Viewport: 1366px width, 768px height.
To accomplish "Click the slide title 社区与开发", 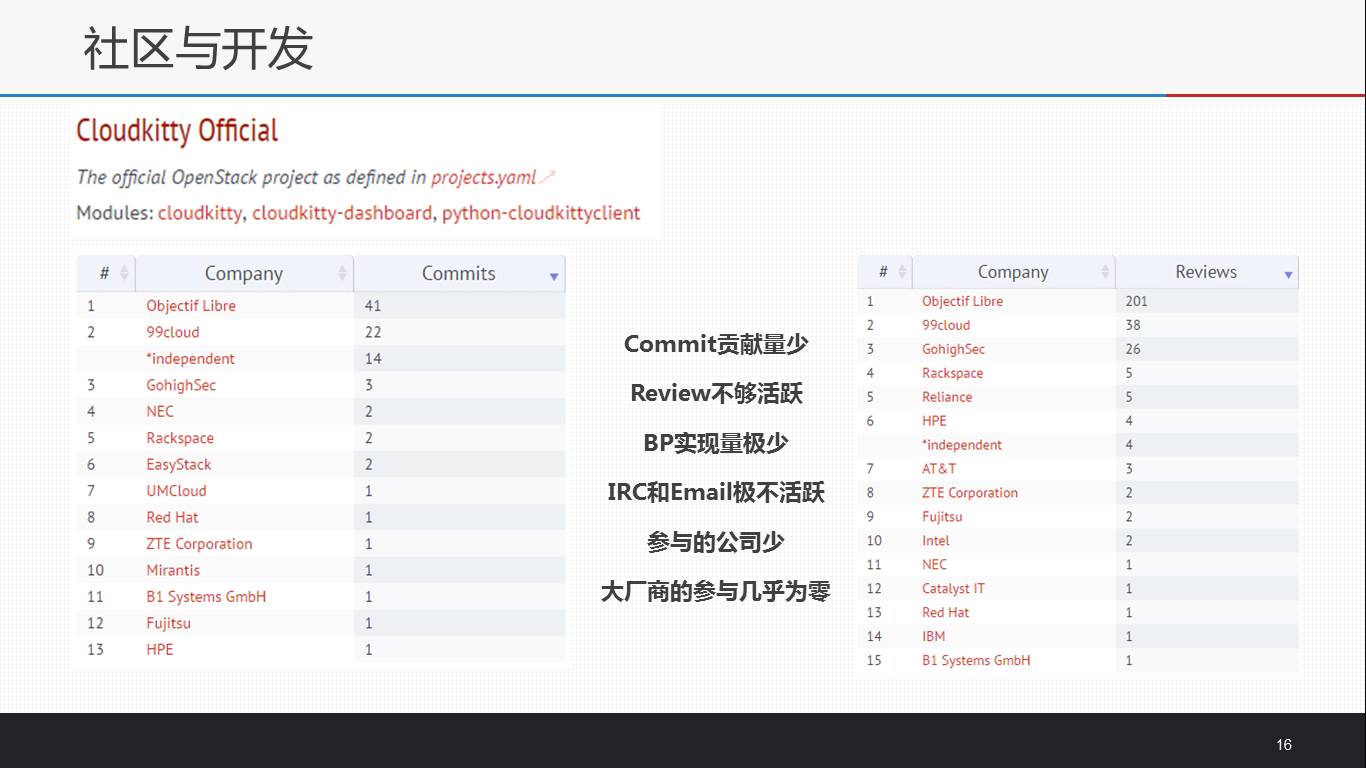I will pyautogui.click(x=198, y=48).
